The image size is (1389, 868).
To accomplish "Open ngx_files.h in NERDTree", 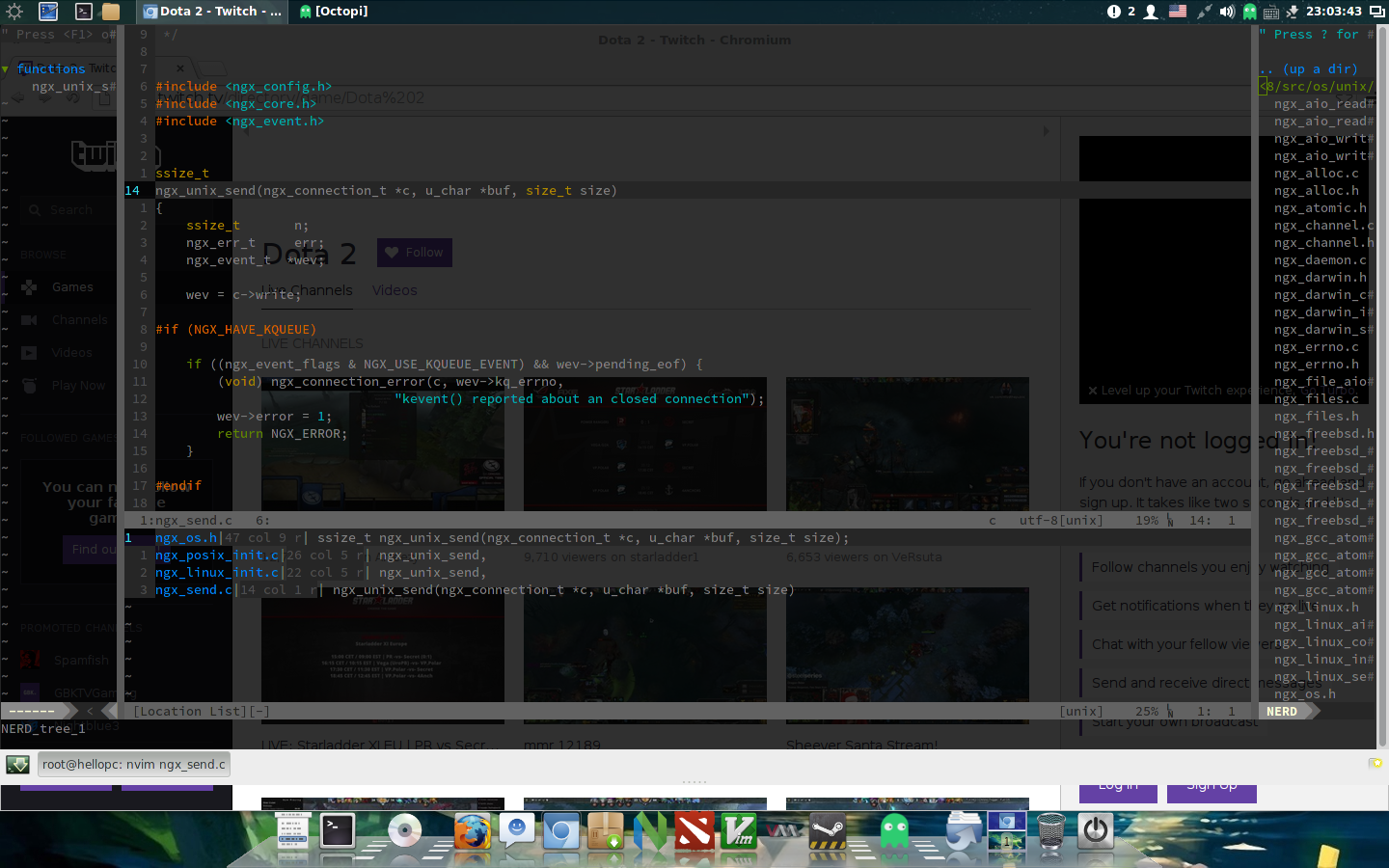I will point(1316,417).
